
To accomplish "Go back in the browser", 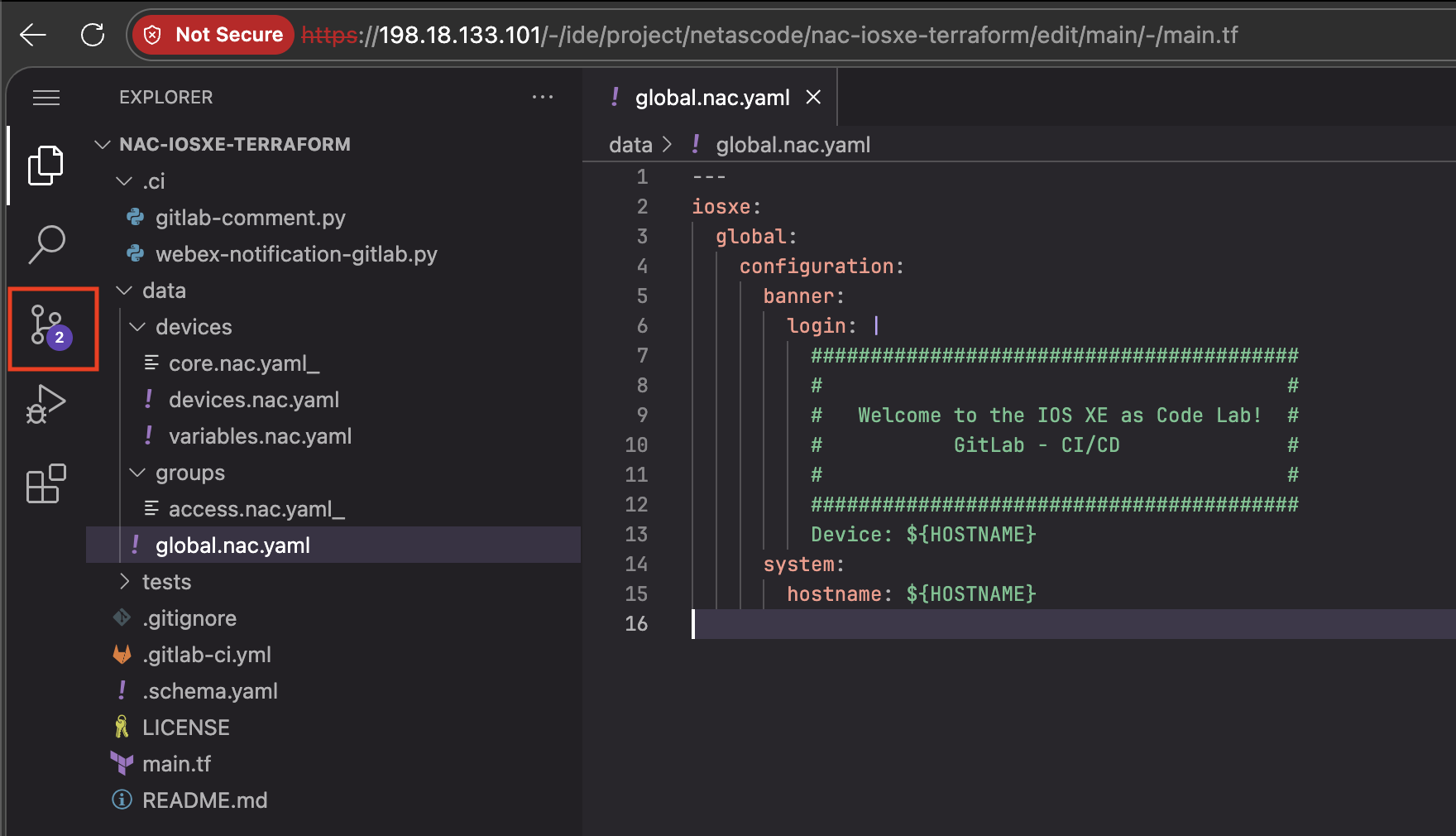I will point(33,35).
